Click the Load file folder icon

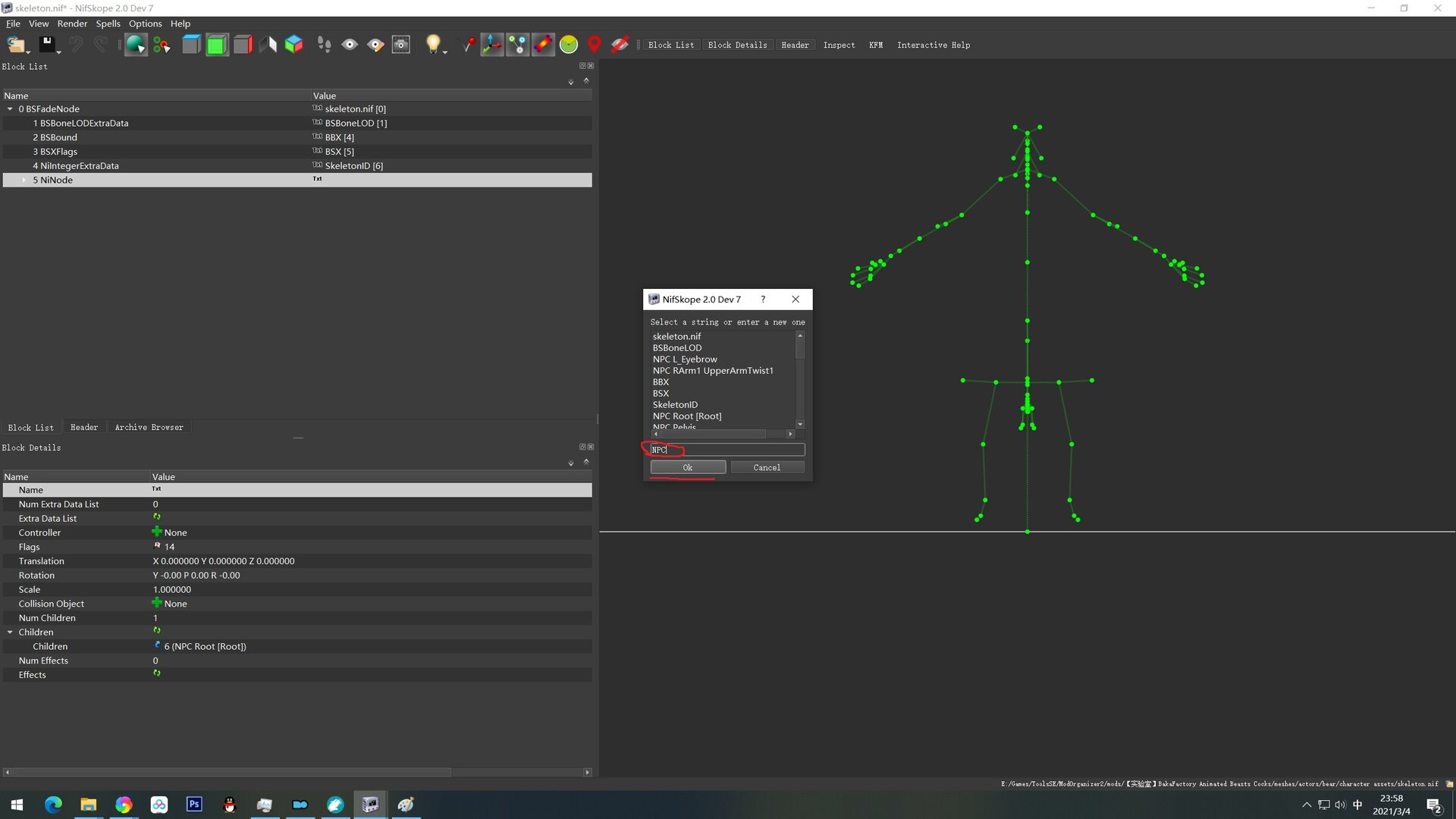tap(15, 45)
